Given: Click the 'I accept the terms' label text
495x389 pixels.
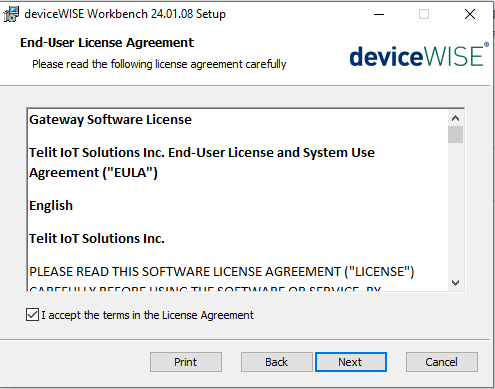Looking at the screenshot, I should coord(147,315).
